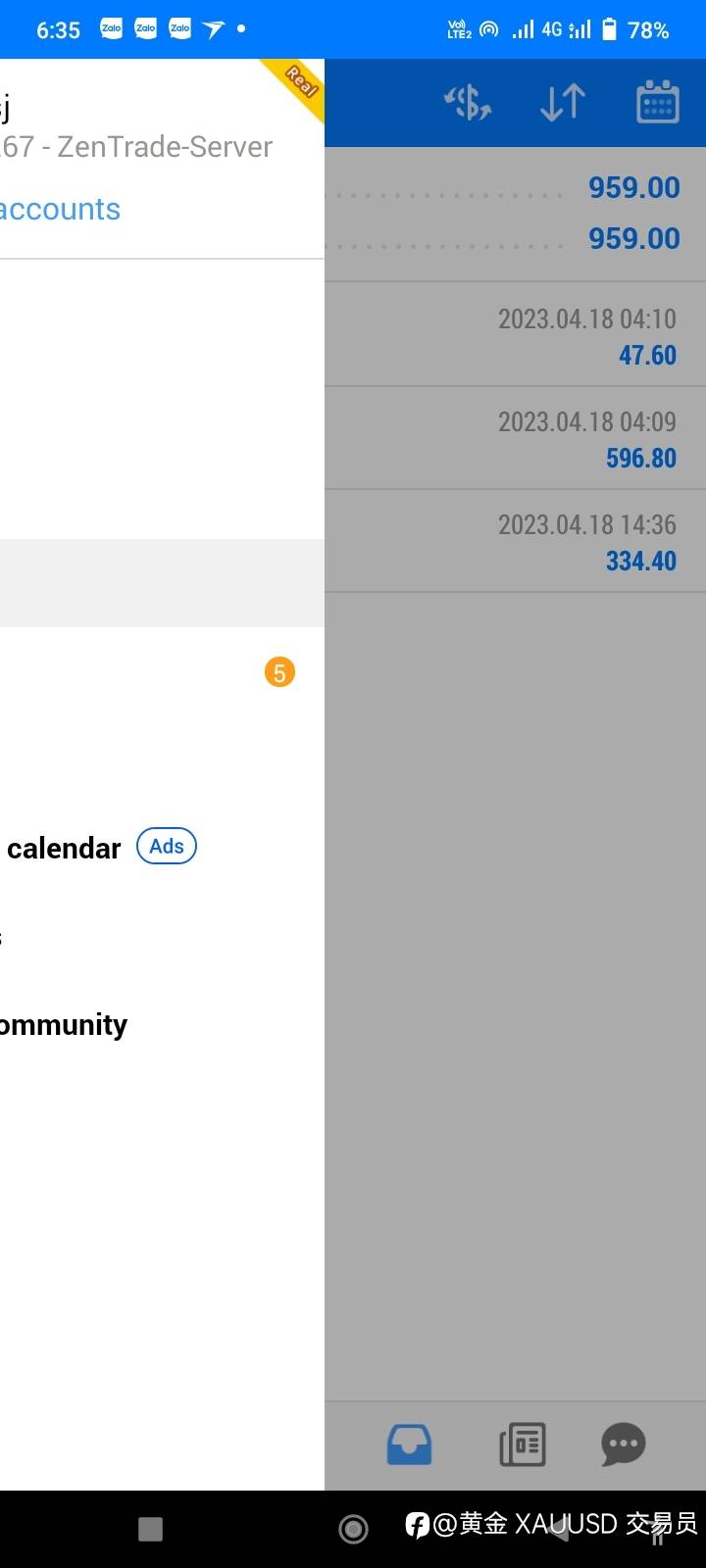Select the calendar menu entry
This screenshot has height=1568, width=706.
click(64, 848)
